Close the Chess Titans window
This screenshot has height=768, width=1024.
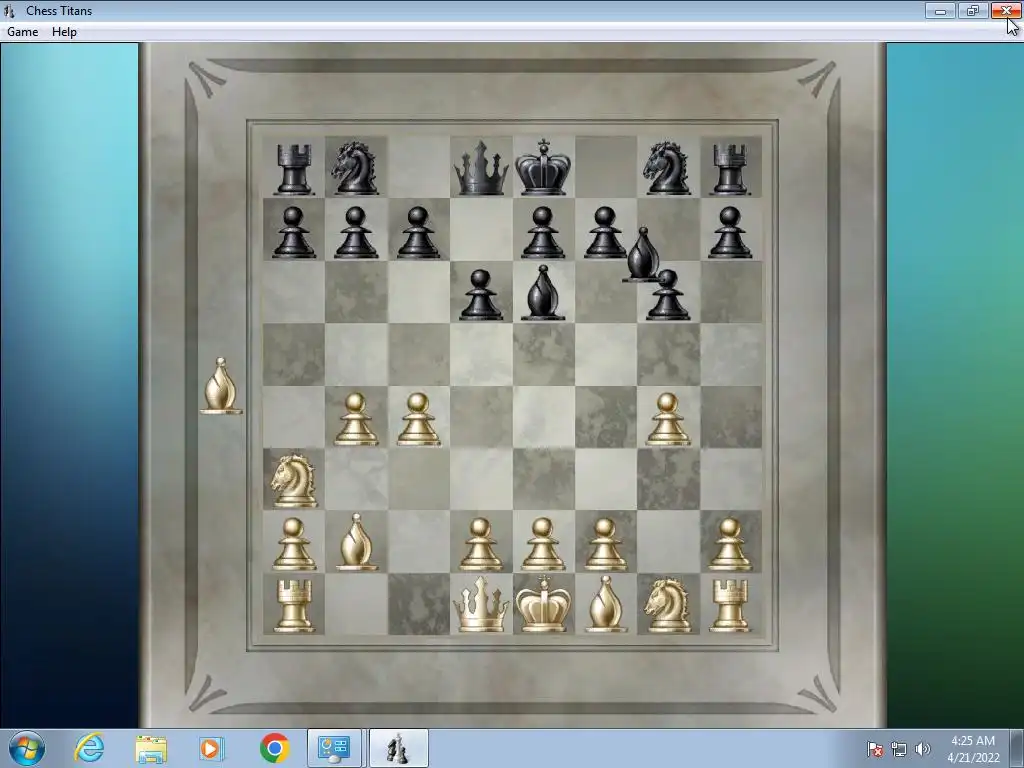coord(1006,11)
